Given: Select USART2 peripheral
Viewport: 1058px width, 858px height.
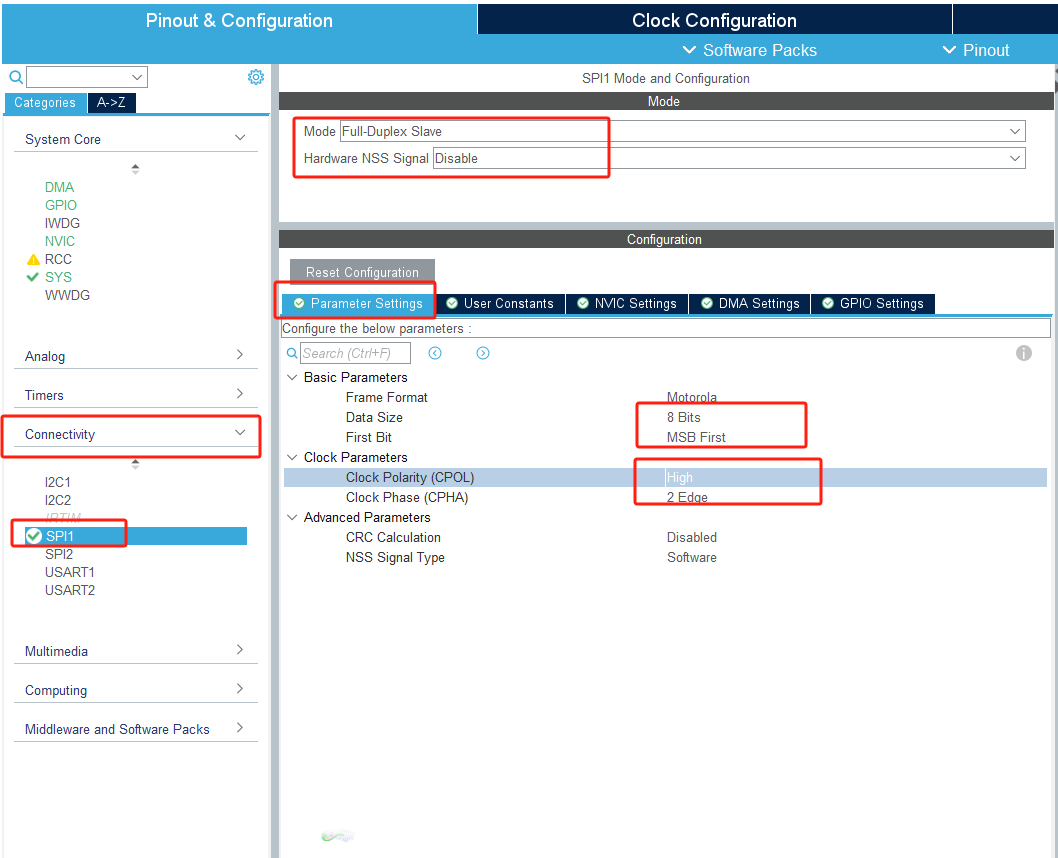Looking at the screenshot, I should (x=70, y=591).
